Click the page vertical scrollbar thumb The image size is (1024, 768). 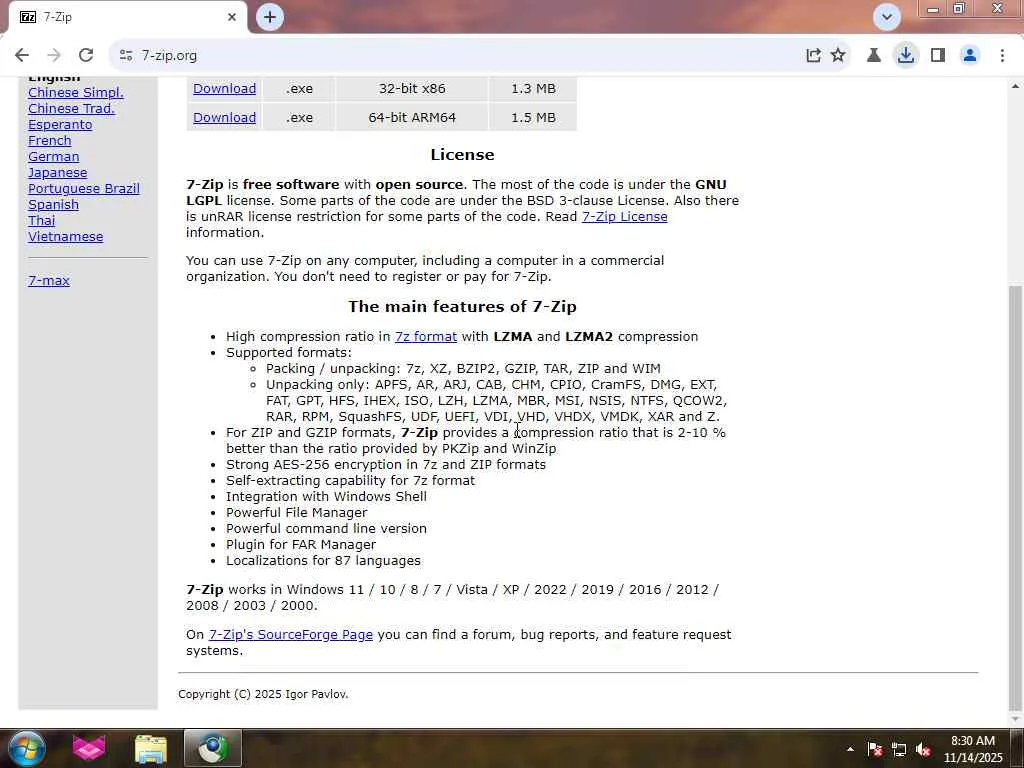coord(1015,496)
